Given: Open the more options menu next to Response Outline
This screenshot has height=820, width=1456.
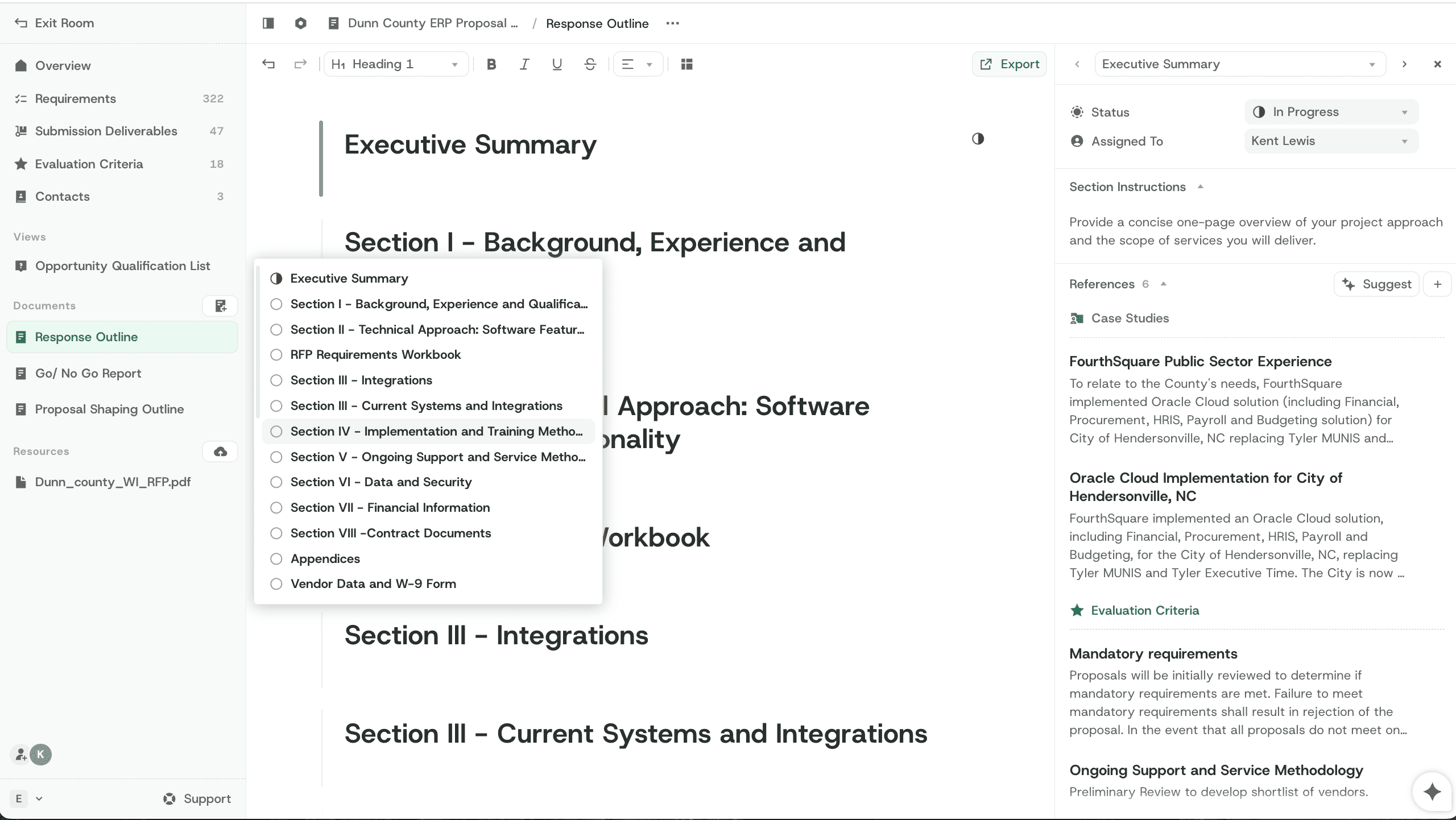Looking at the screenshot, I should pos(672,23).
